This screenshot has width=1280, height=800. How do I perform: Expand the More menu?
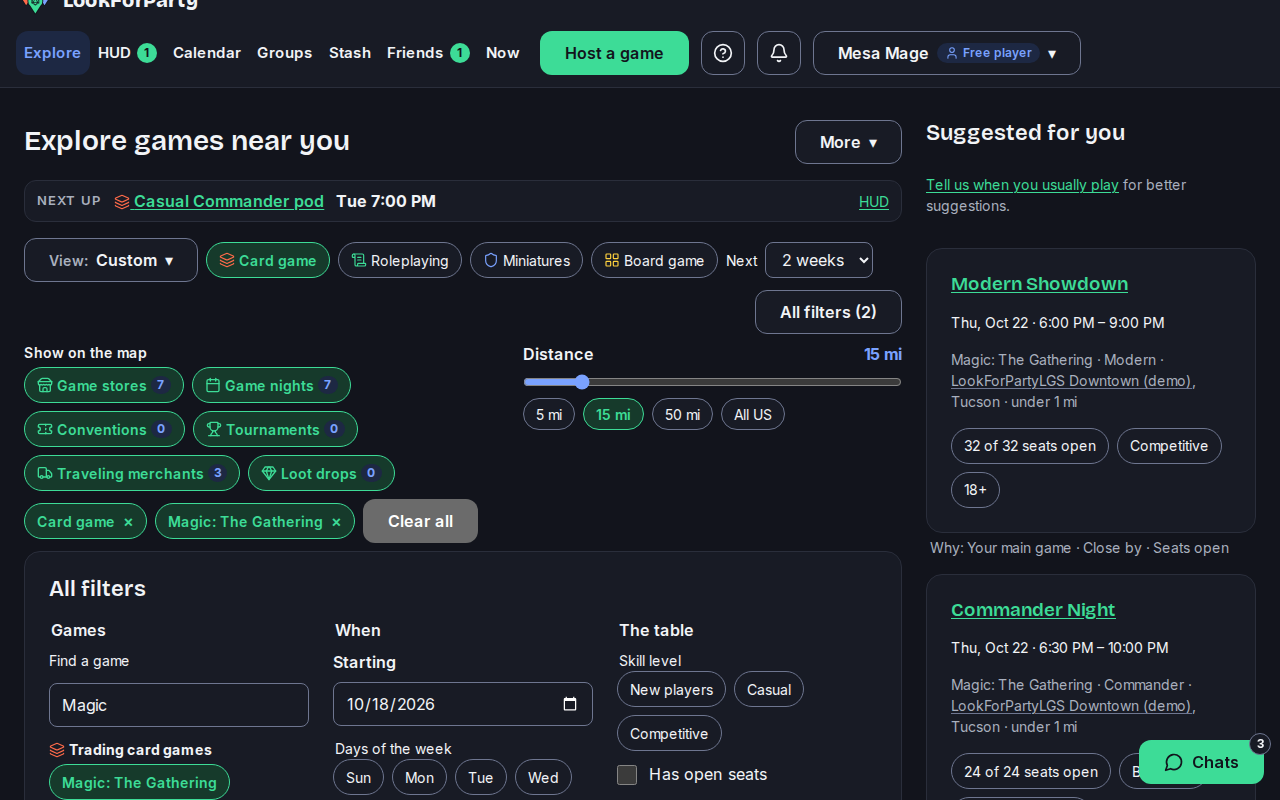848,142
